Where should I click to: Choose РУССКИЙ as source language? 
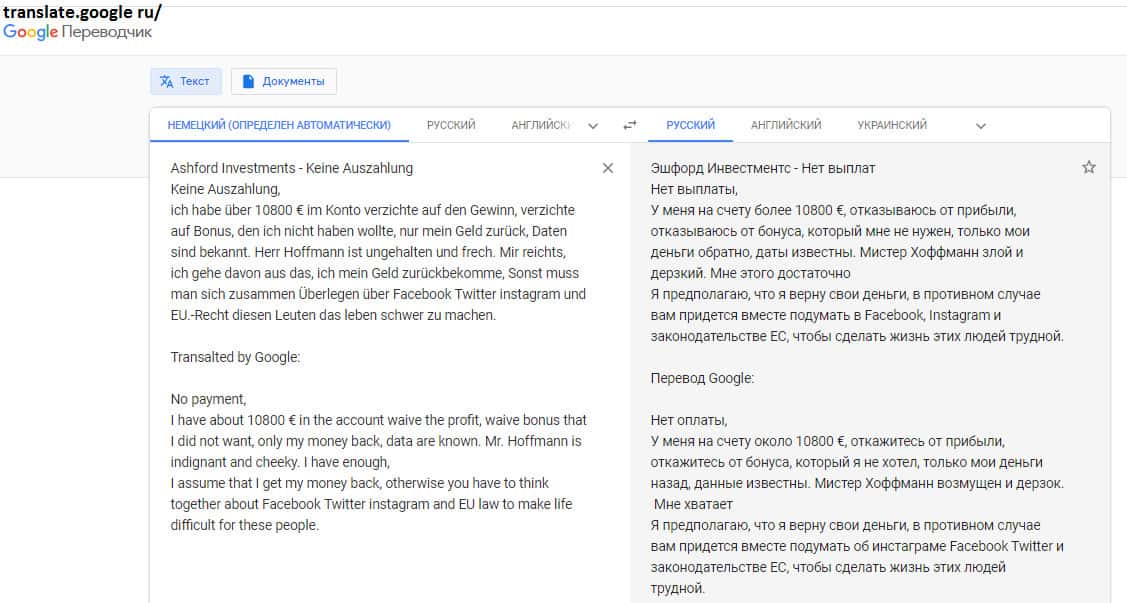coord(451,126)
